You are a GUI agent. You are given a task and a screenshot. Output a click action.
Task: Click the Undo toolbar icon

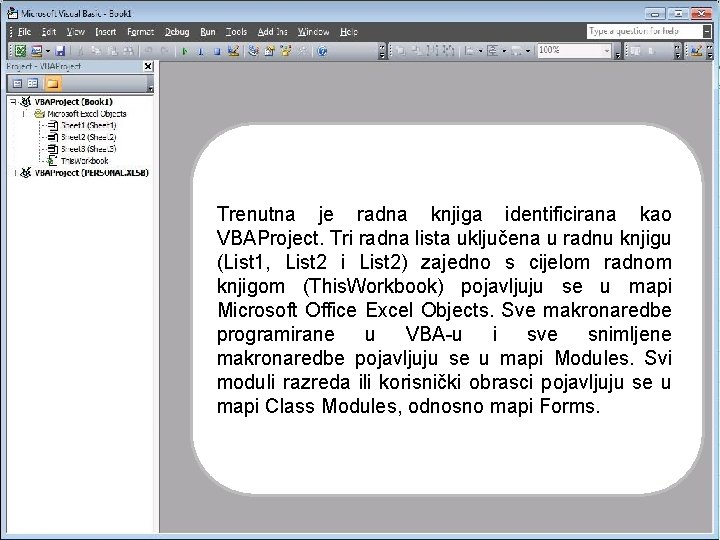149,51
